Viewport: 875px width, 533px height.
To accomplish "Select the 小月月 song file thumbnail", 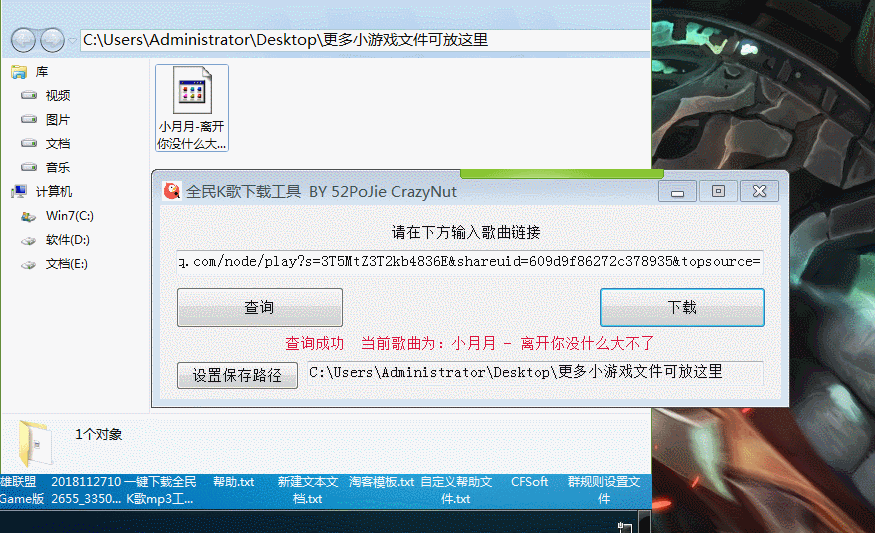I will pyautogui.click(x=192, y=107).
